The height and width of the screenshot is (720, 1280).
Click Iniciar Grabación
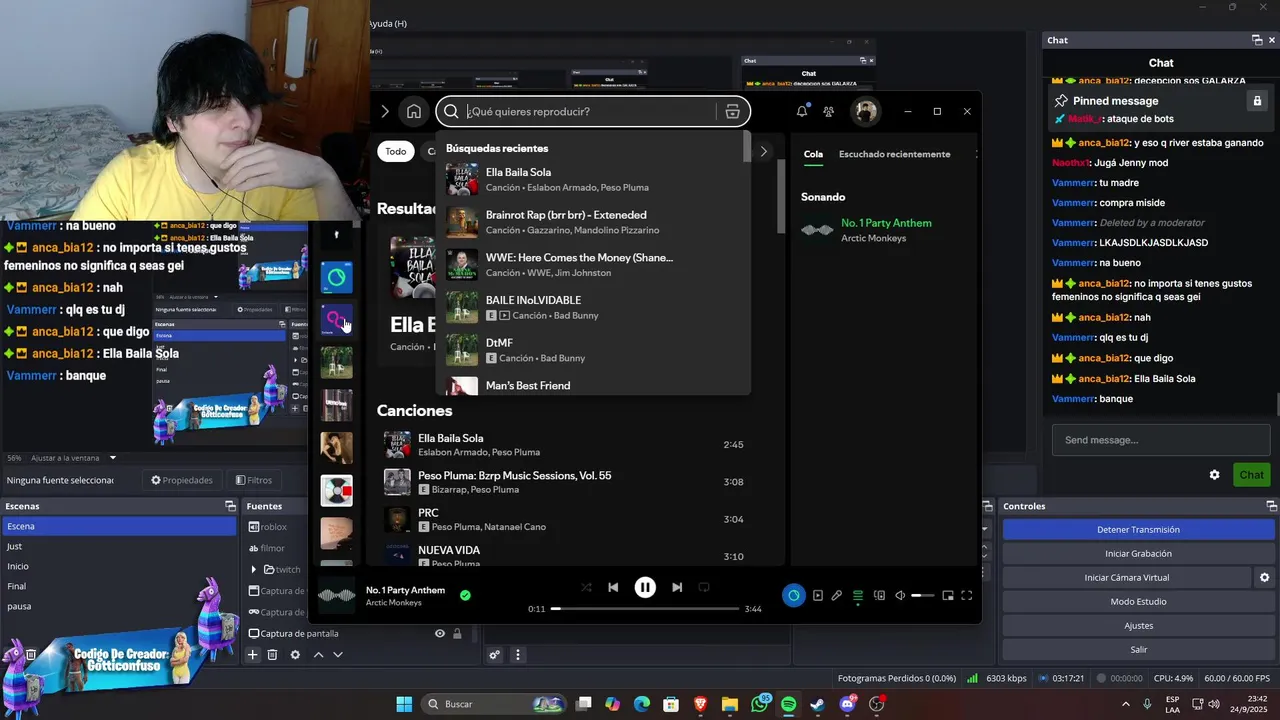[1138, 554]
